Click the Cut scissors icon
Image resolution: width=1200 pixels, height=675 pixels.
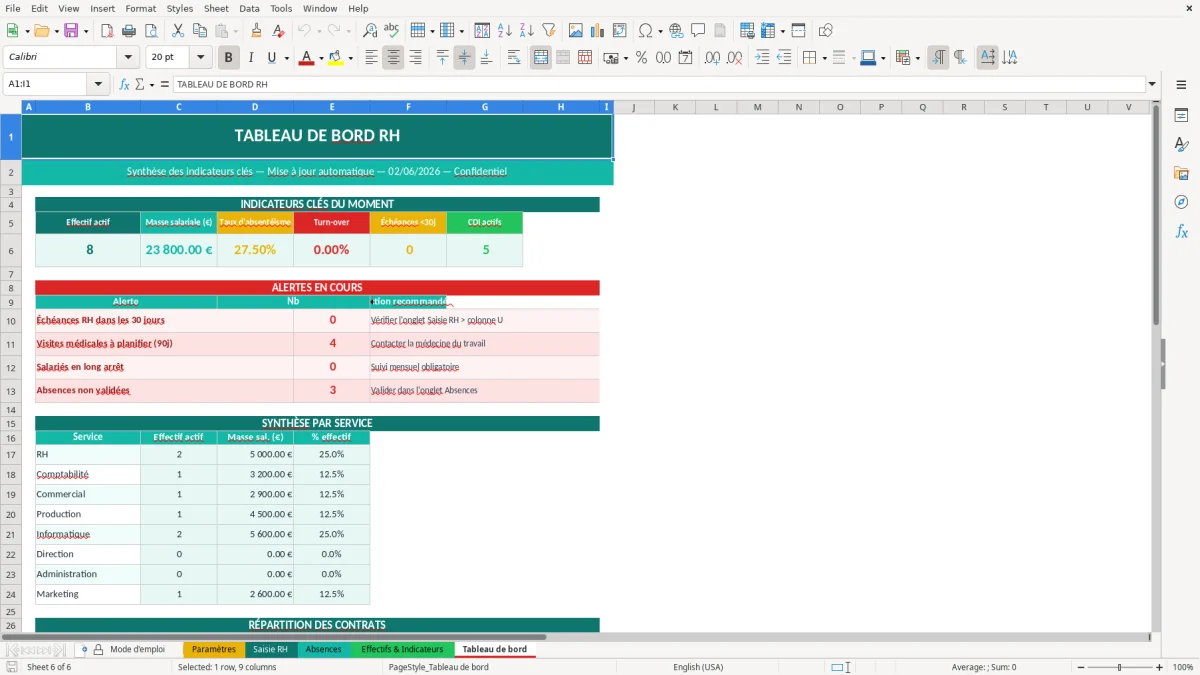tap(177, 31)
